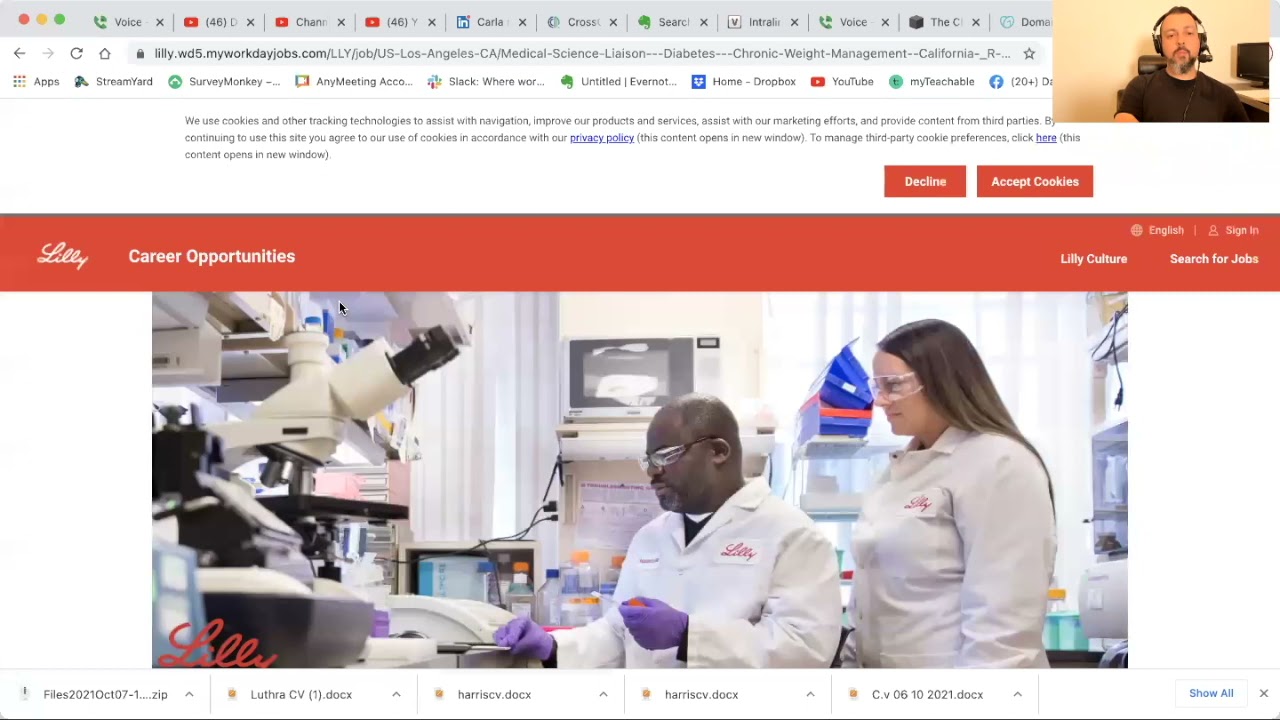1280x720 pixels.
Task: Expand options for C.v 06 10 2021.docx download
Action: click(x=1017, y=694)
